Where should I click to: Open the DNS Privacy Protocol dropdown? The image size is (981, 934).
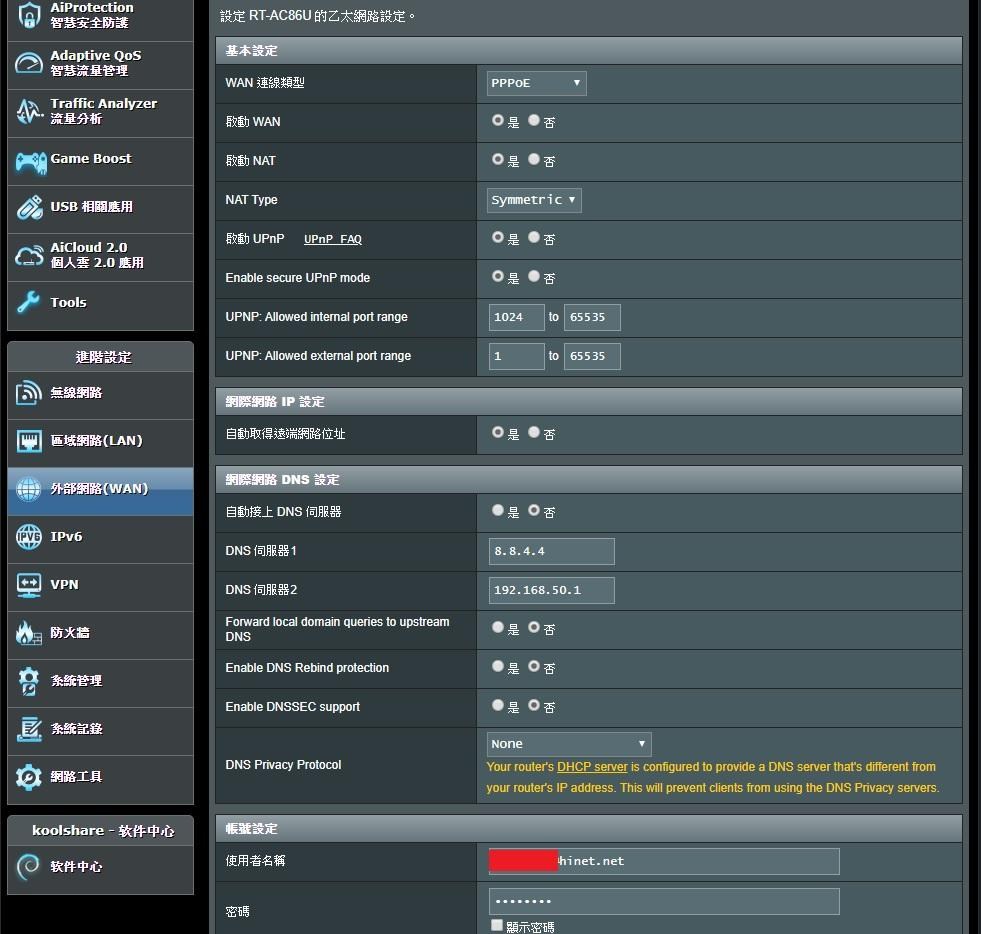coord(569,744)
